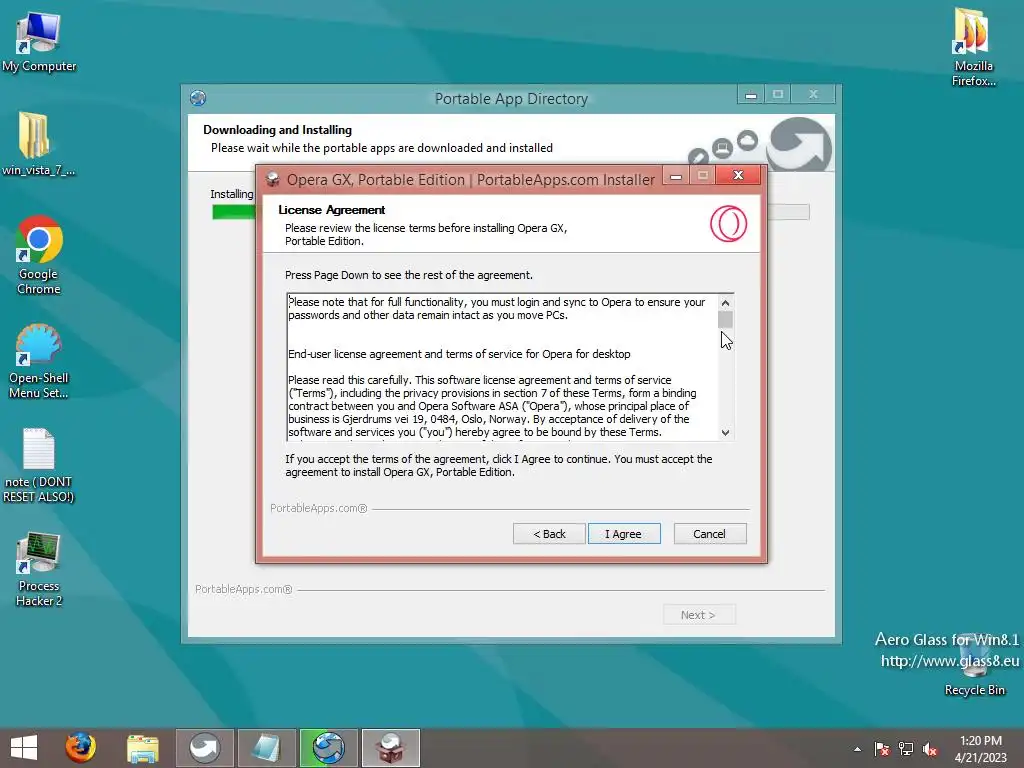Click 'Downloading and Installing' heading text
This screenshot has height=768, width=1024.
click(x=278, y=130)
